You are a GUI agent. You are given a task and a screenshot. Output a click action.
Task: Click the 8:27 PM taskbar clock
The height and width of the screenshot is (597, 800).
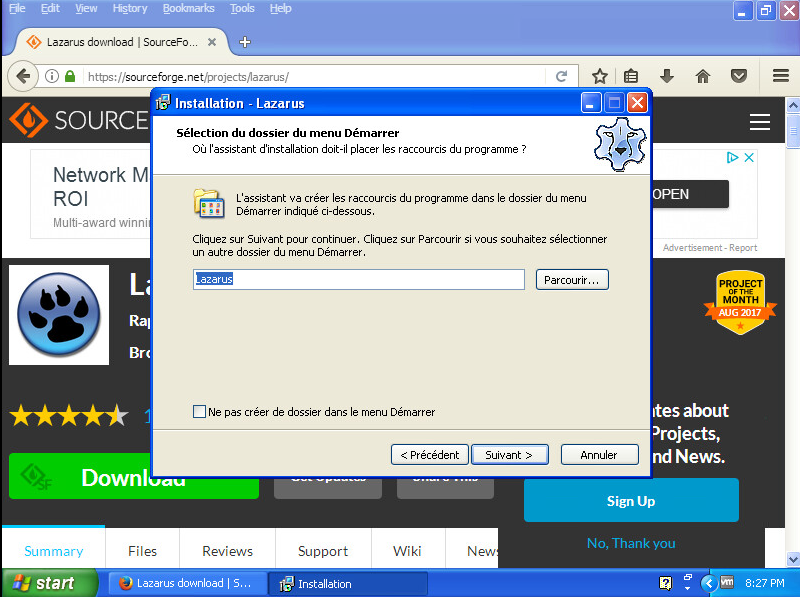click(764, 583)
